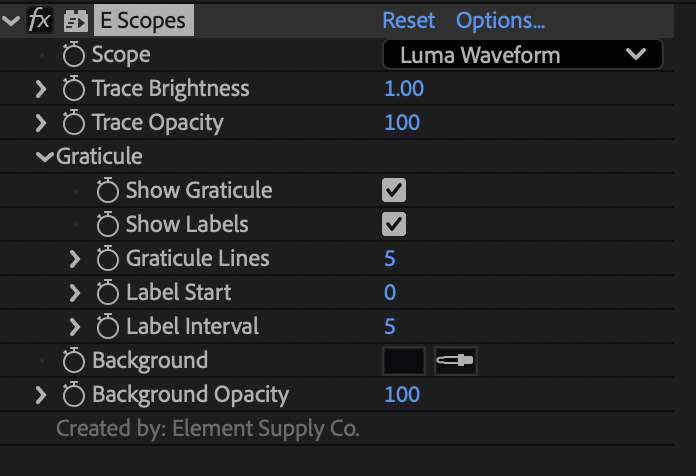Viewport: 696px width, 476px height.
Task: Open the Luma Waveform scope dropdown
Action: (x=522, y=55)
